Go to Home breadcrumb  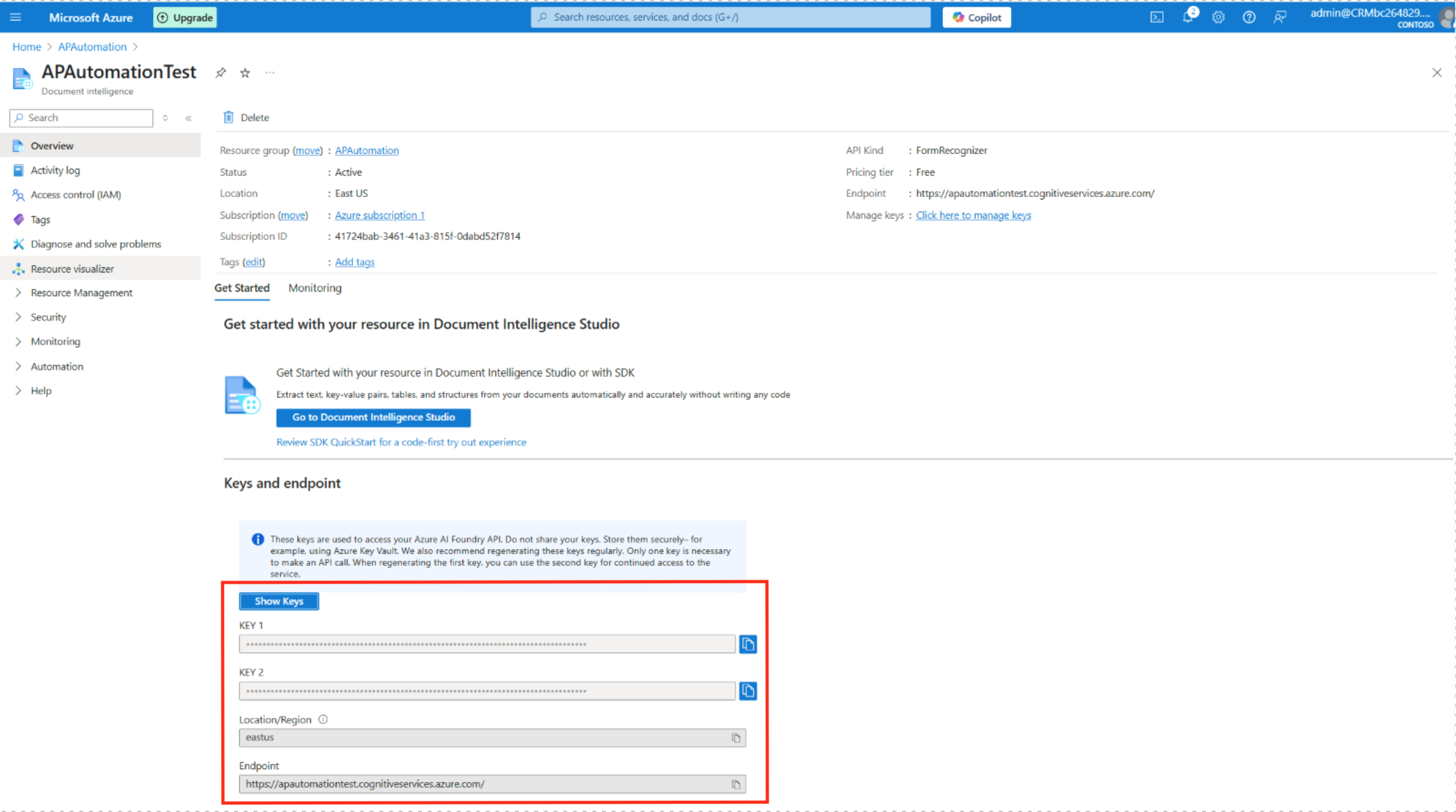[26, 47]
